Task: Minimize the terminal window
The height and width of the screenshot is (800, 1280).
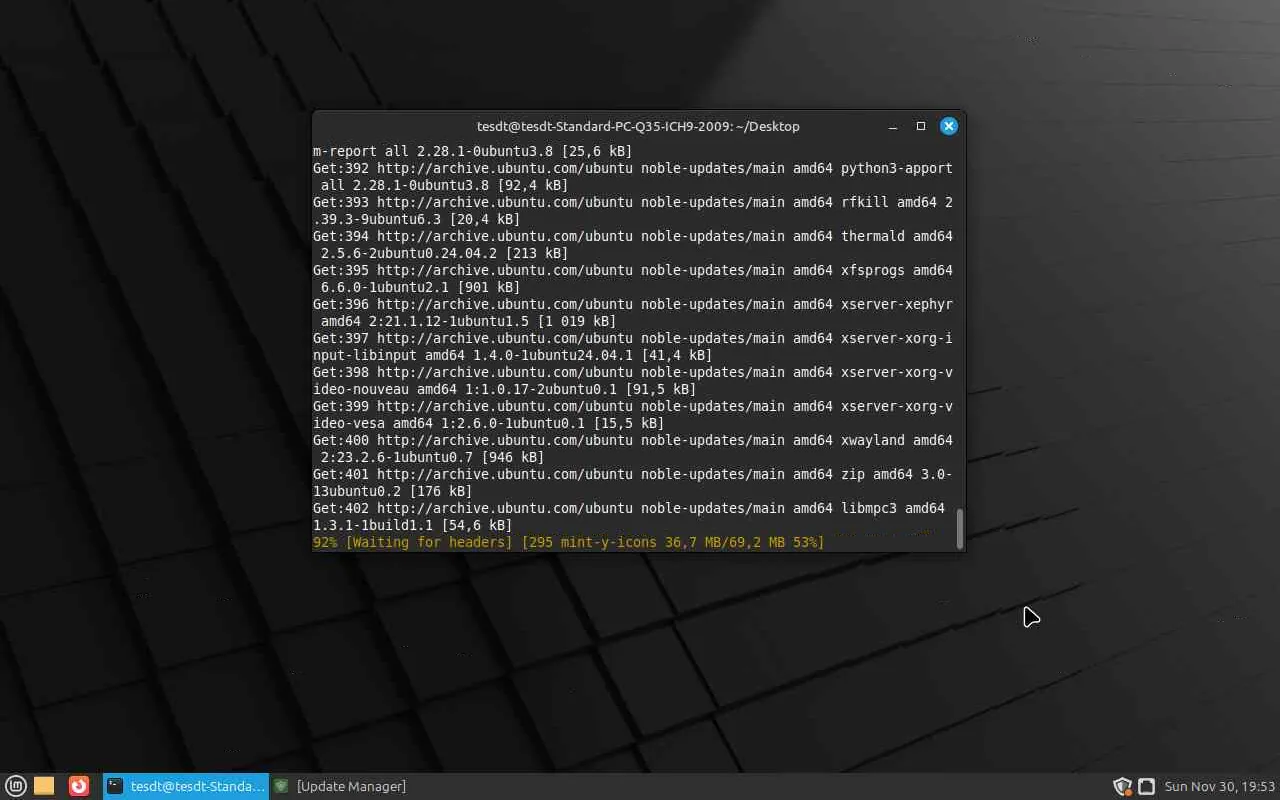Action: (x=893, y=126)
